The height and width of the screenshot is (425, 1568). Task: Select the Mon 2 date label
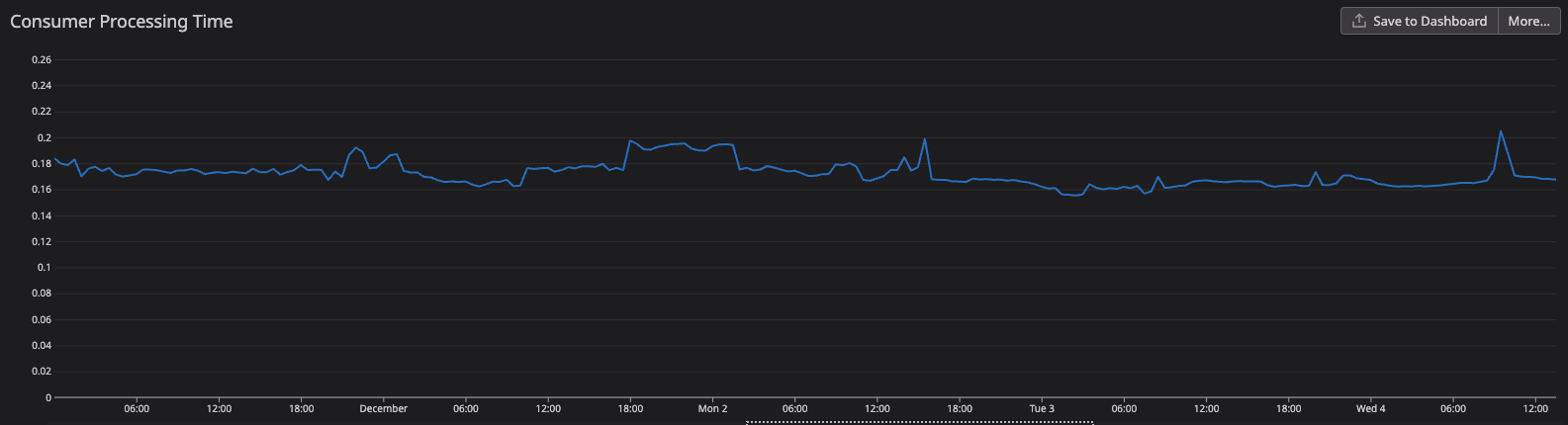712,409
